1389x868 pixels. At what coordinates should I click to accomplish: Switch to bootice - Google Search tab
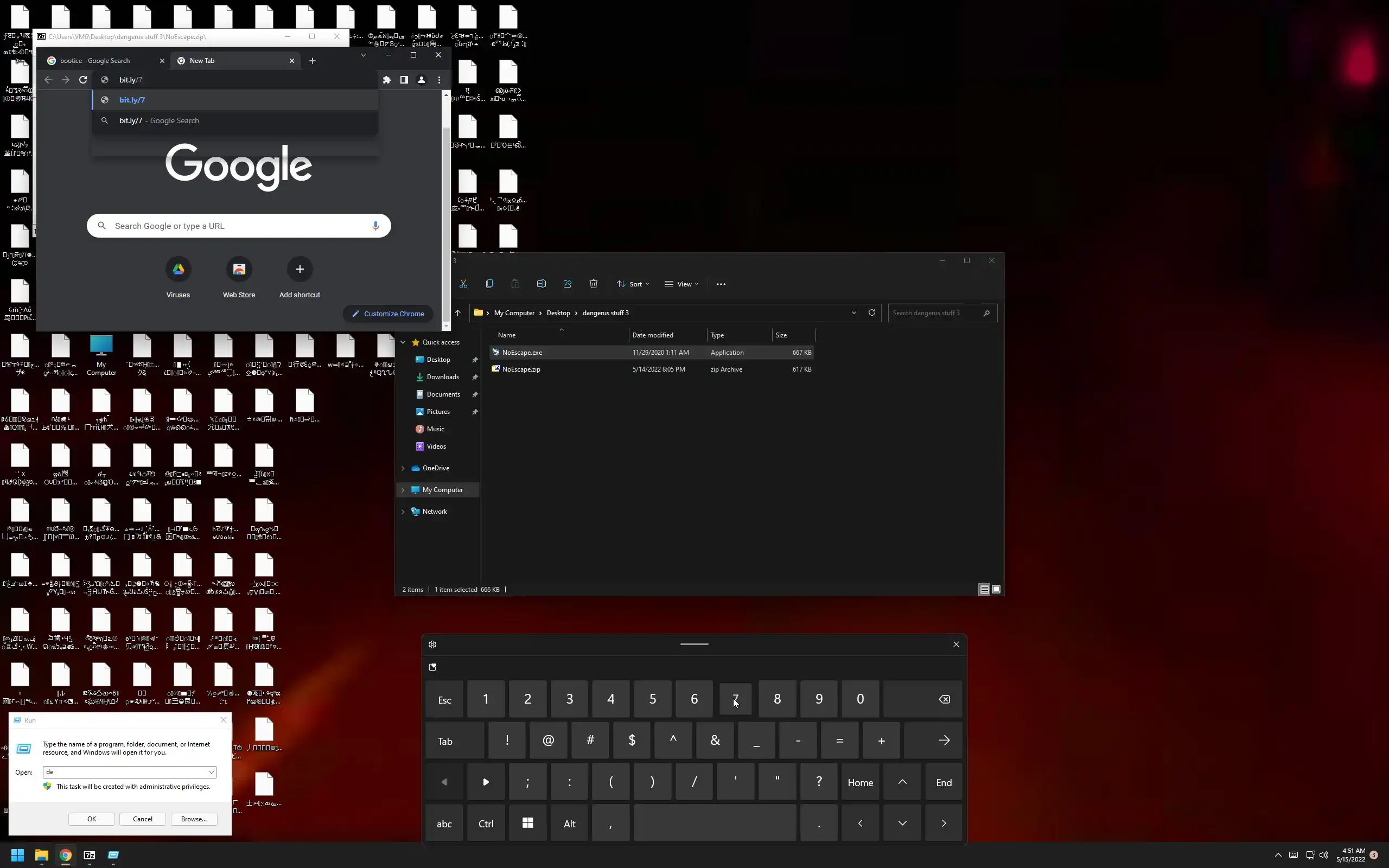pyautogui.click(x=96, y=61)
